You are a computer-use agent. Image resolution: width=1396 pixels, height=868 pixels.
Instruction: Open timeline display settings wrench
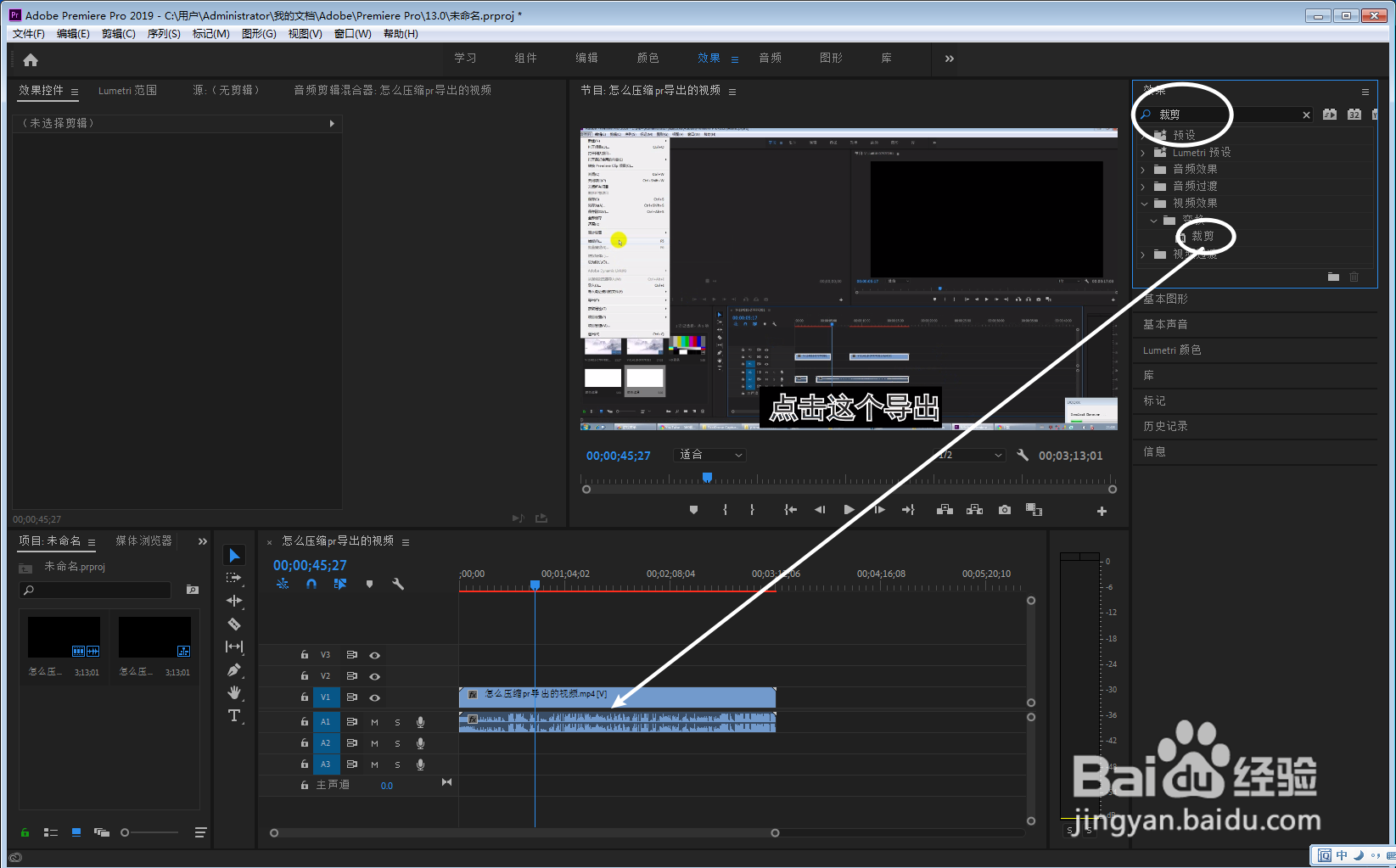tap(397, 584)
